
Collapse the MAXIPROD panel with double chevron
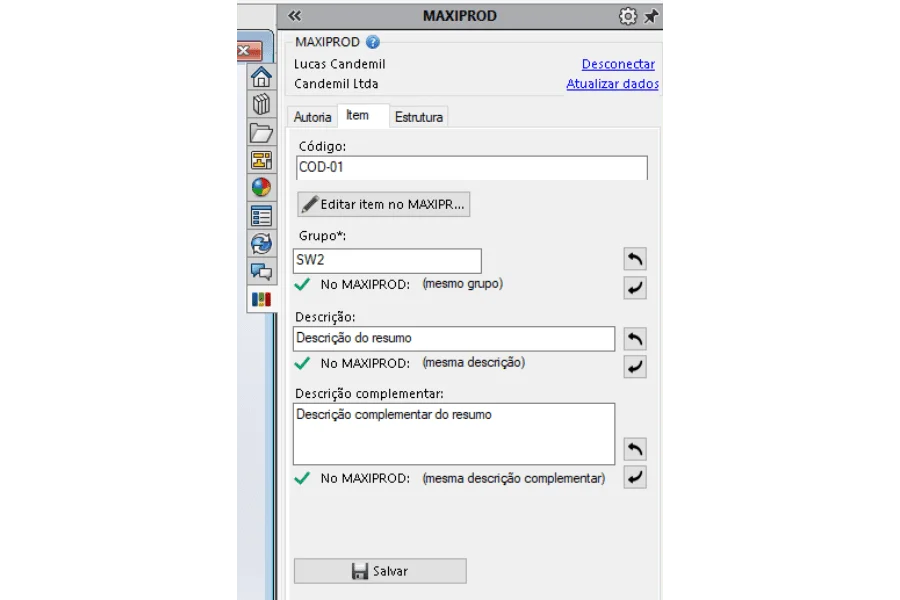(294, 16)
